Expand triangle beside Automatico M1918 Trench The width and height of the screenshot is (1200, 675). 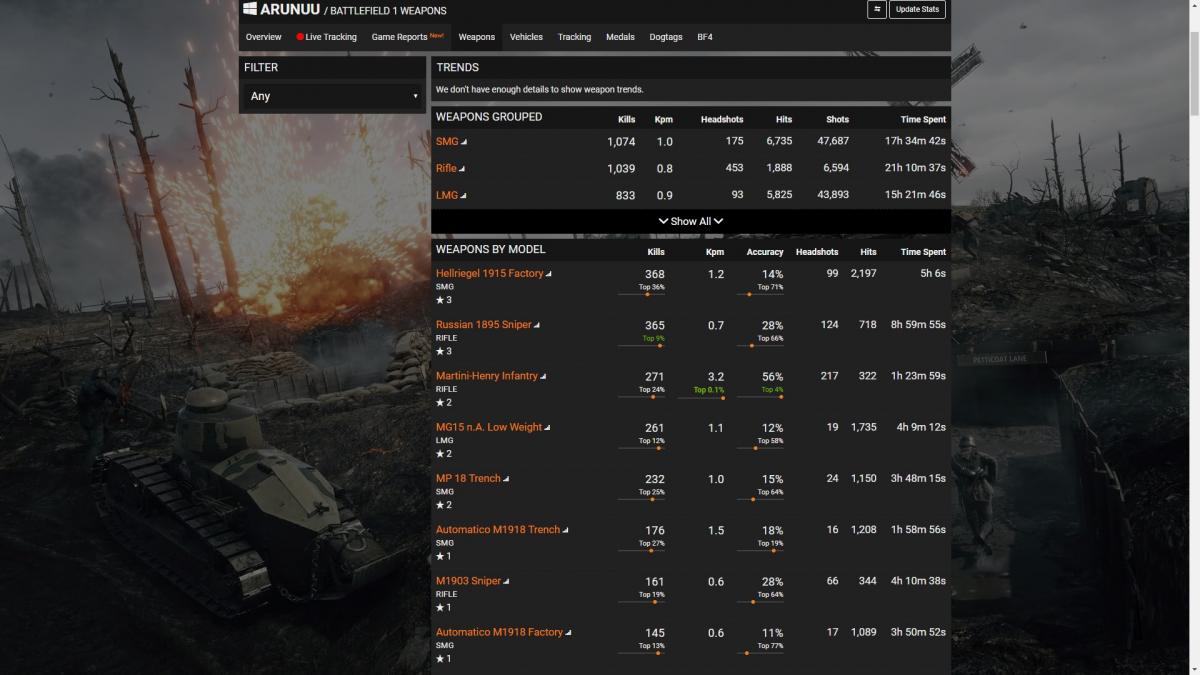pyautogui.click(x=566, y=530)
